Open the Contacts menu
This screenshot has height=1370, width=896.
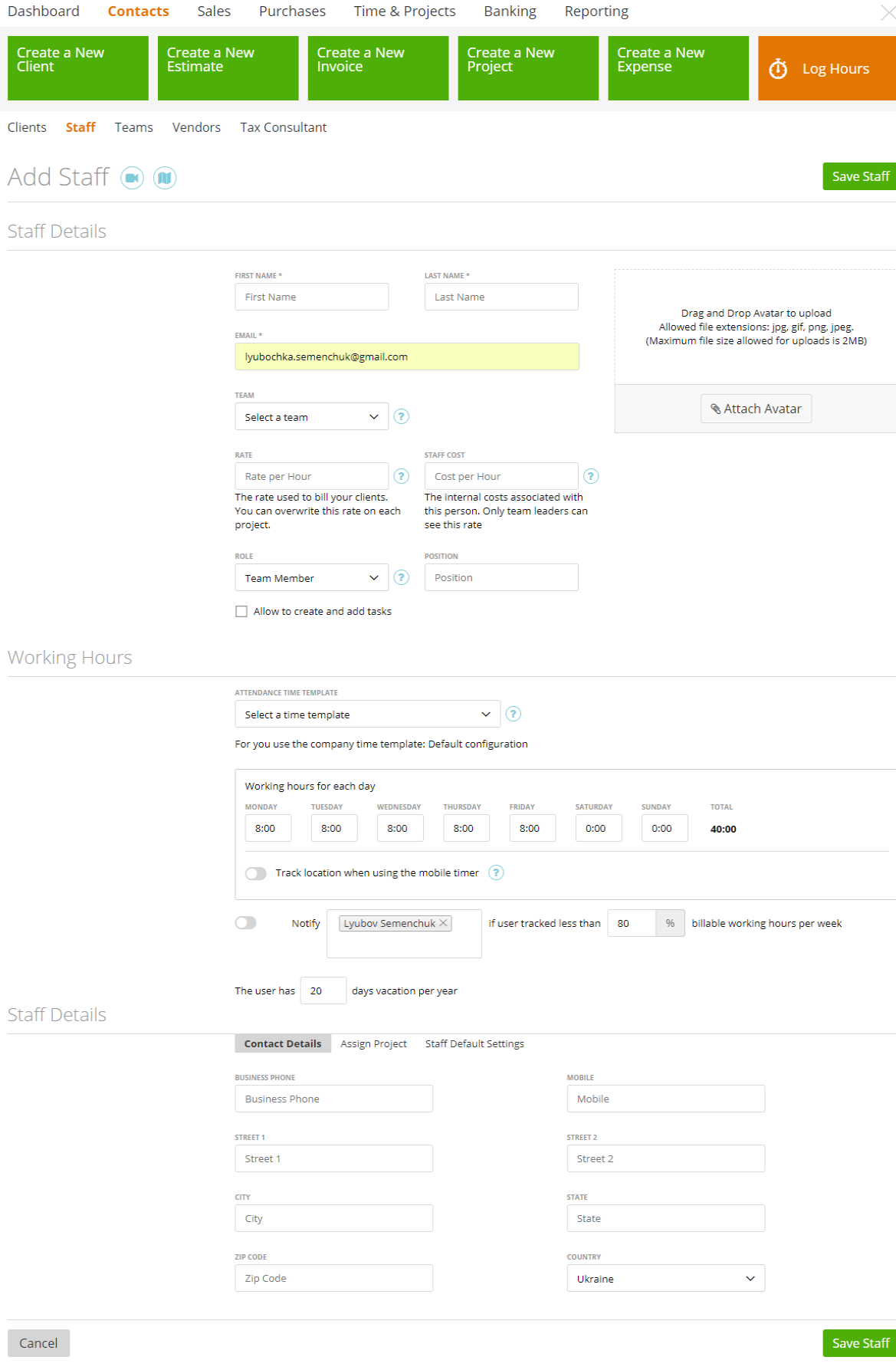click(138, 11)
